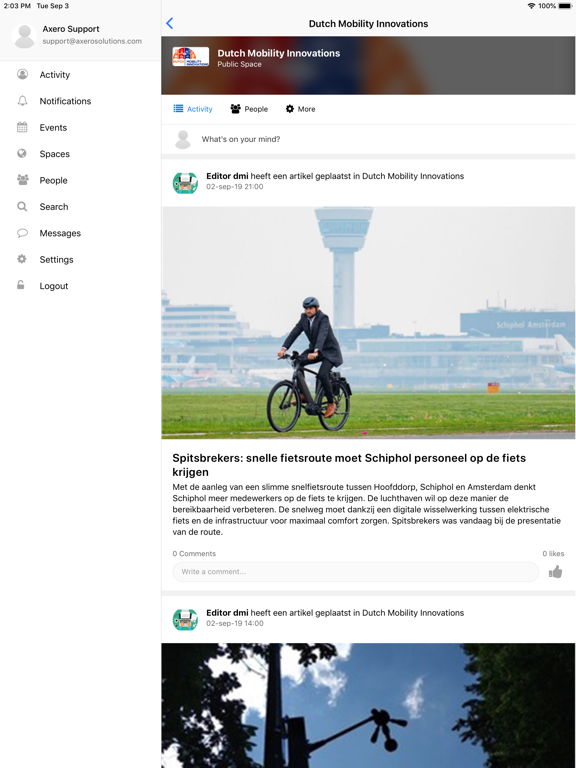The width and height of the screenshot is (576, 768).
Task: Focus the "Write a comment..." field
Action: tap(356, 572)
